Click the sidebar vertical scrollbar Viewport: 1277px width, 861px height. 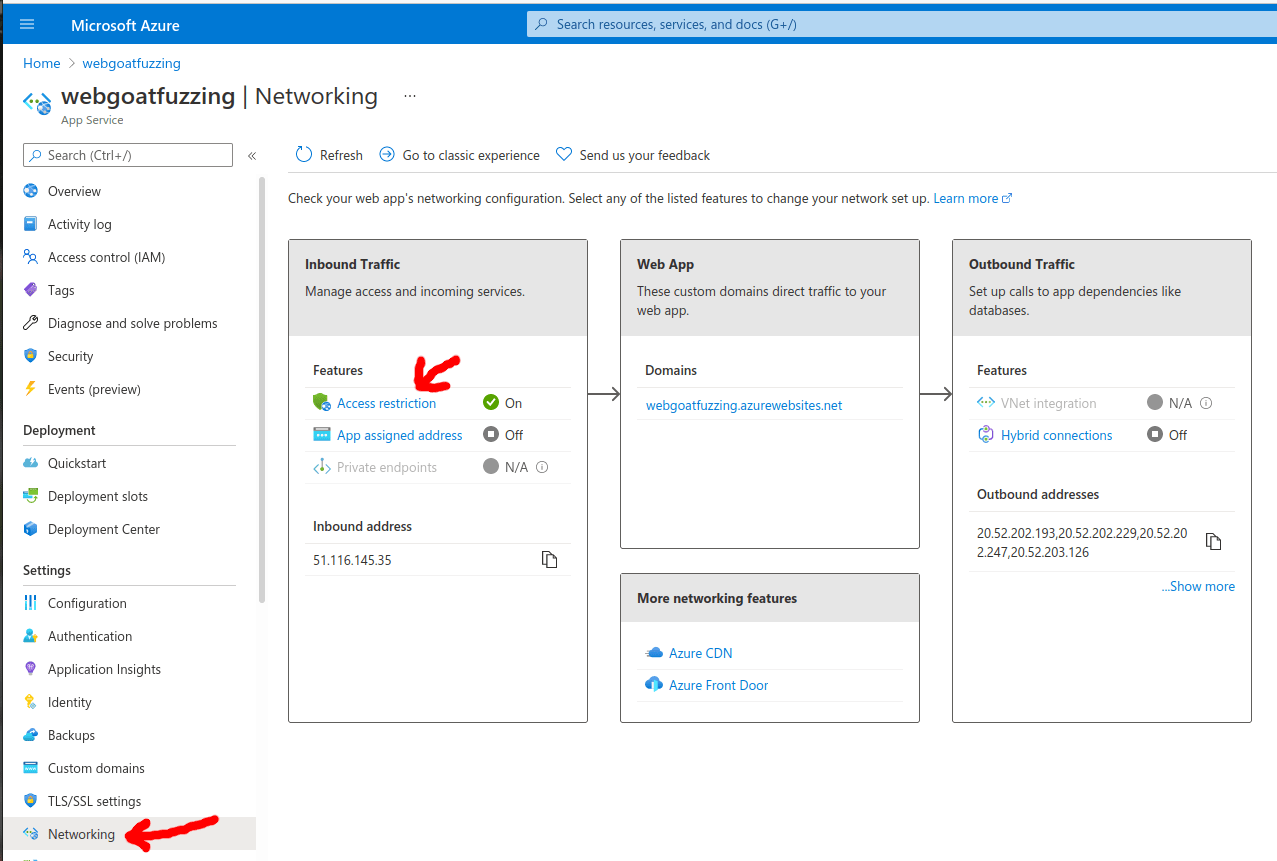tap(262, 390)
